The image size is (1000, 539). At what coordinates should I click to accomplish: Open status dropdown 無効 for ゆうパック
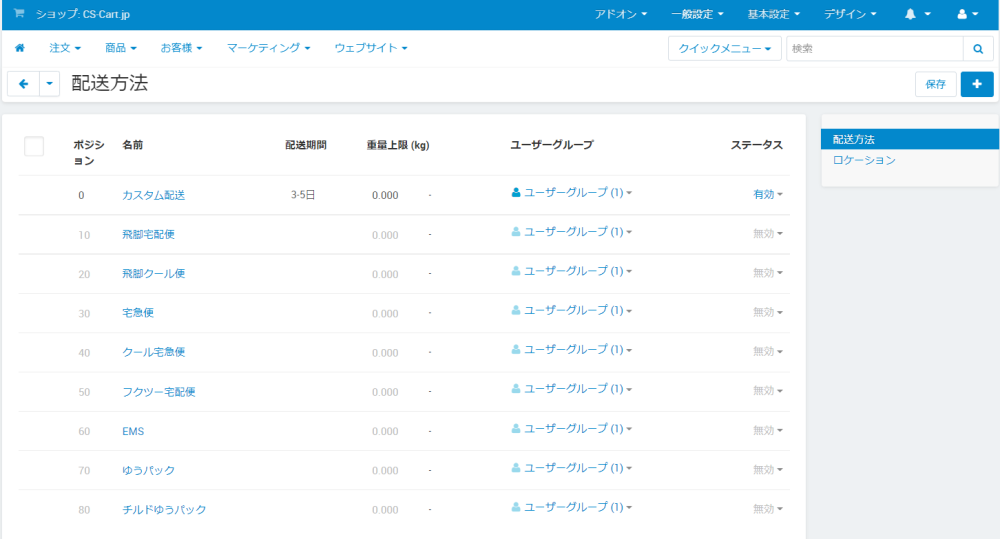767,469
